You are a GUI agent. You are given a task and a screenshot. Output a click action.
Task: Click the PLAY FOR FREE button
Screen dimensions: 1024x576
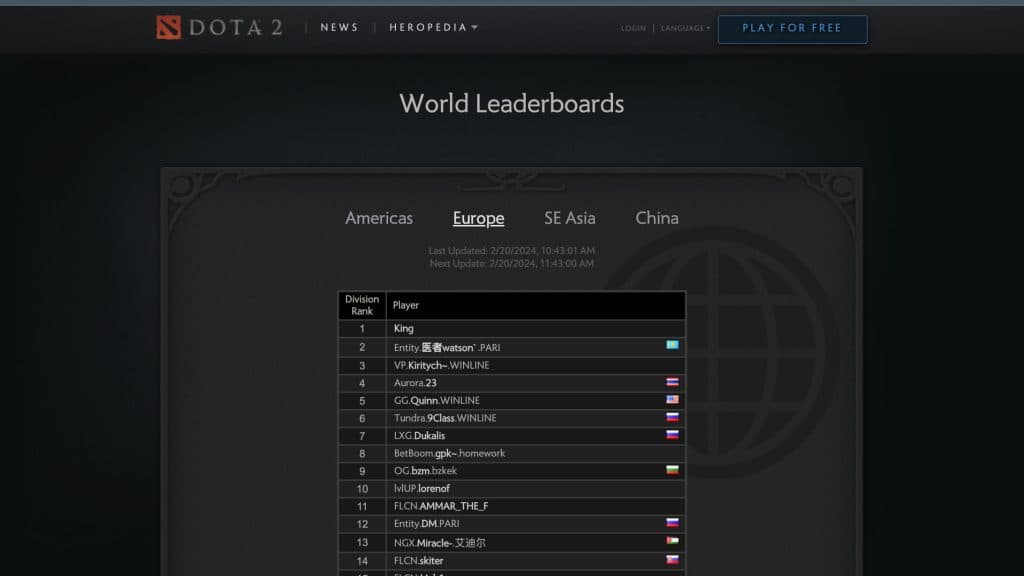tap(792, 28)
